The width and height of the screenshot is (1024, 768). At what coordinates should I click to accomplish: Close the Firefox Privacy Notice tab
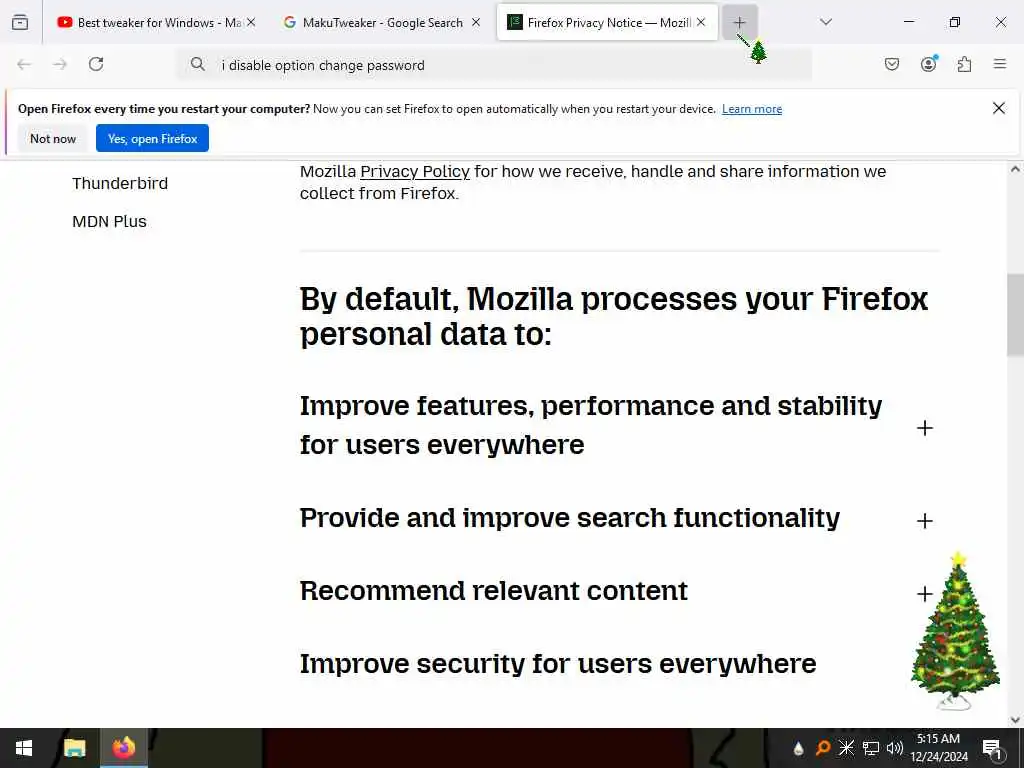(x=701, y=22)
